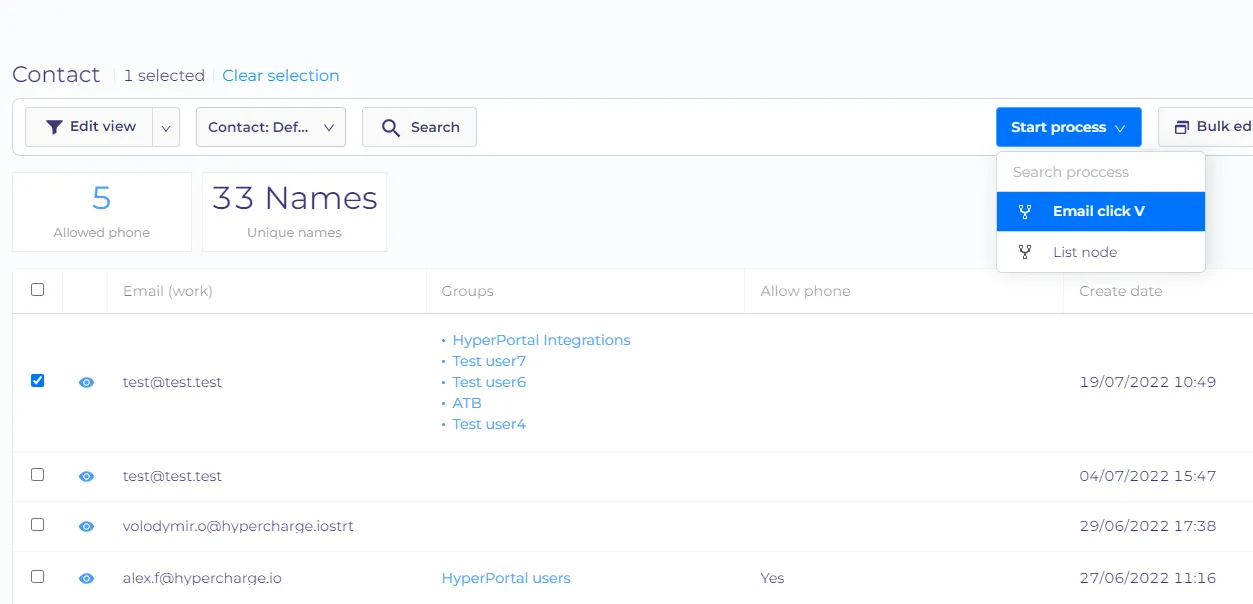Click Bulk edit button
The height and width of the screenshot is (604, 1253).
[x=1206, y=127]
